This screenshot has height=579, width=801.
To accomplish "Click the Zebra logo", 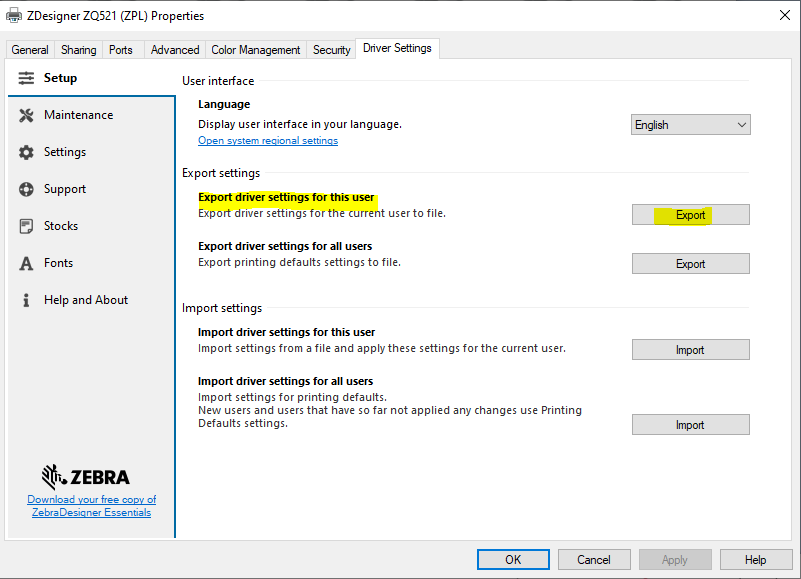I will tap(90, 477).
